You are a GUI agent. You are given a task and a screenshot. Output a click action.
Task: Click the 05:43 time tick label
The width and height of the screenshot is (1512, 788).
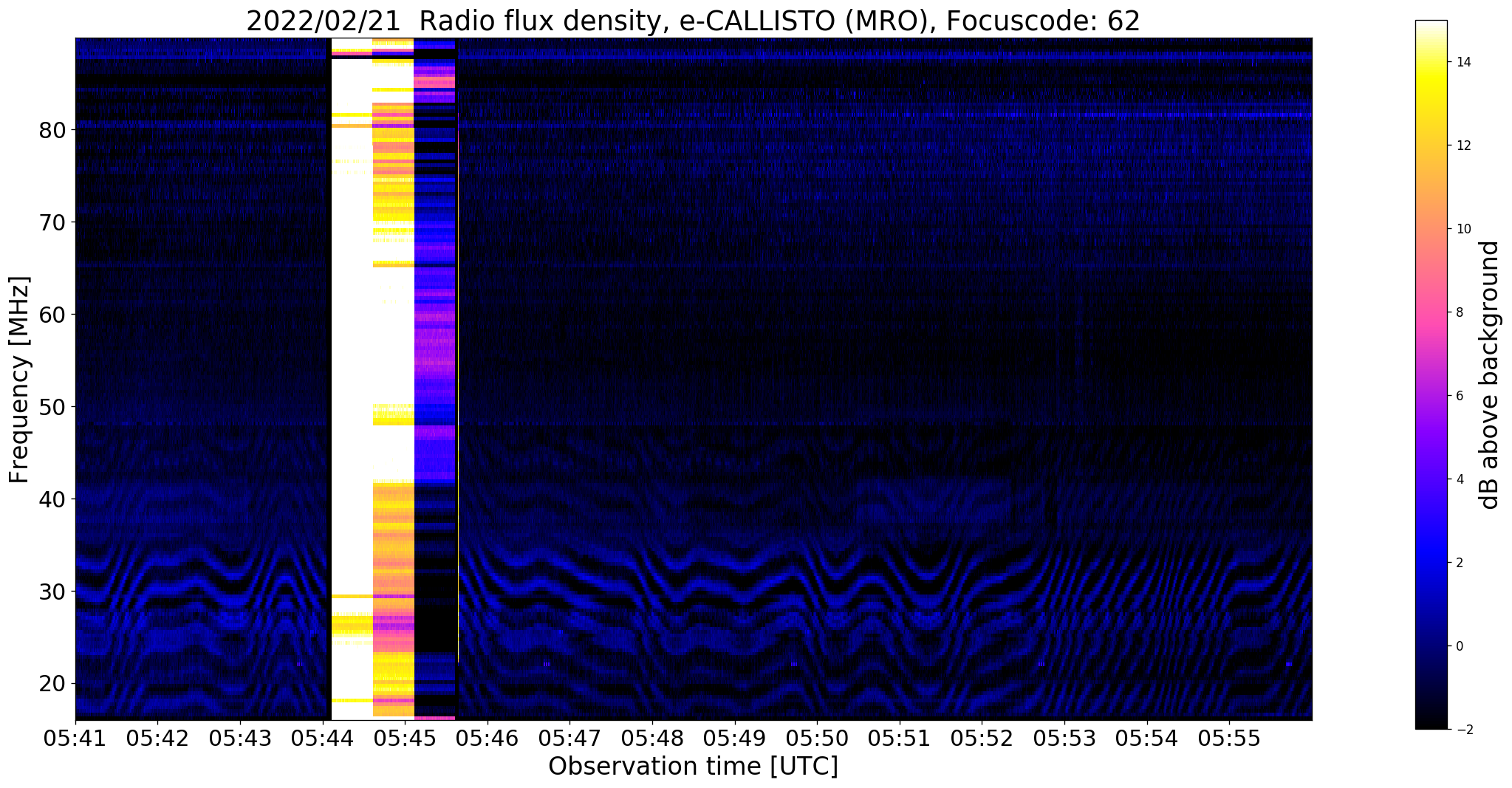click(240, 737)
